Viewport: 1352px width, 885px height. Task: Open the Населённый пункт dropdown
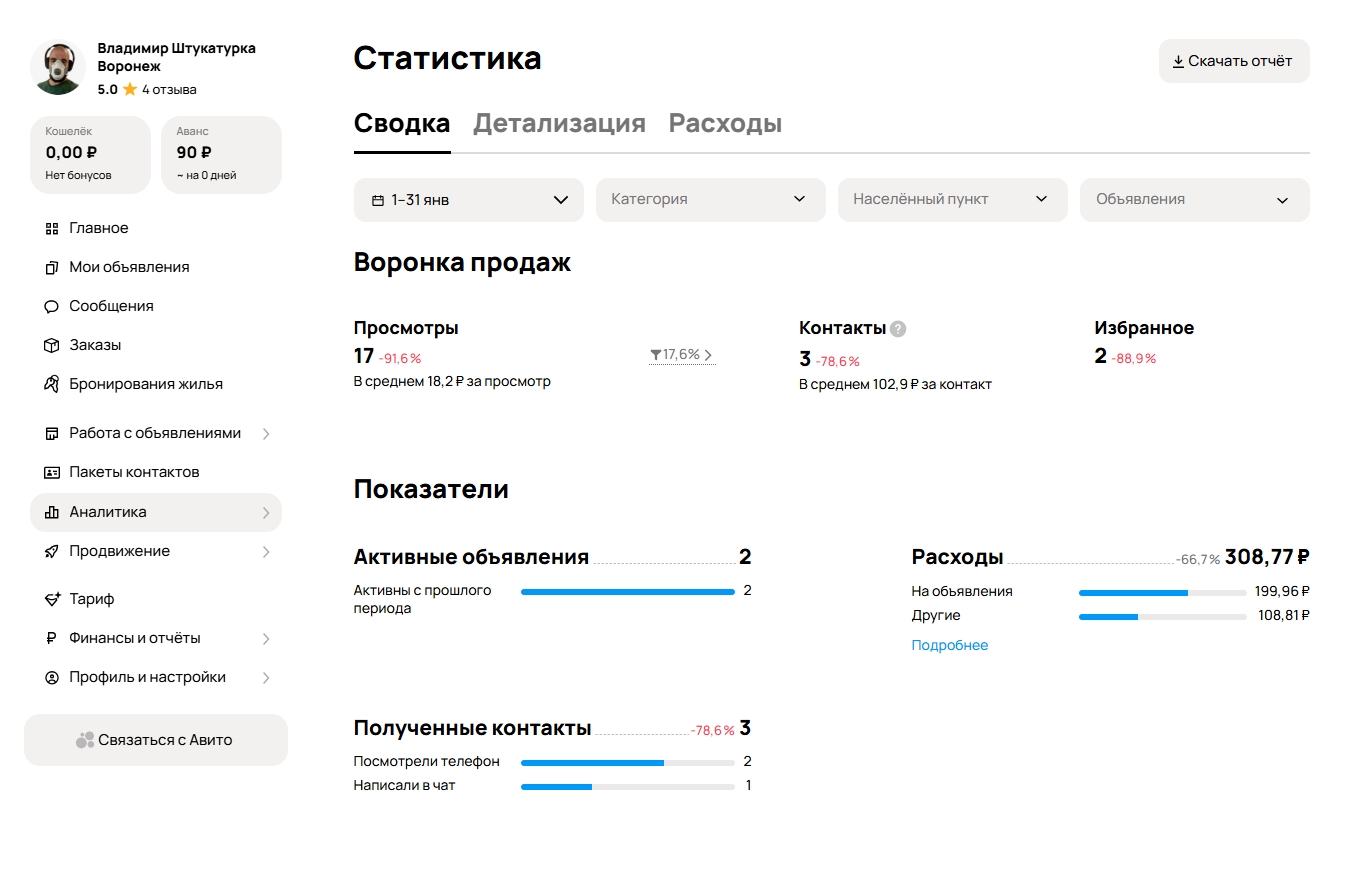(x=952, y=200)
